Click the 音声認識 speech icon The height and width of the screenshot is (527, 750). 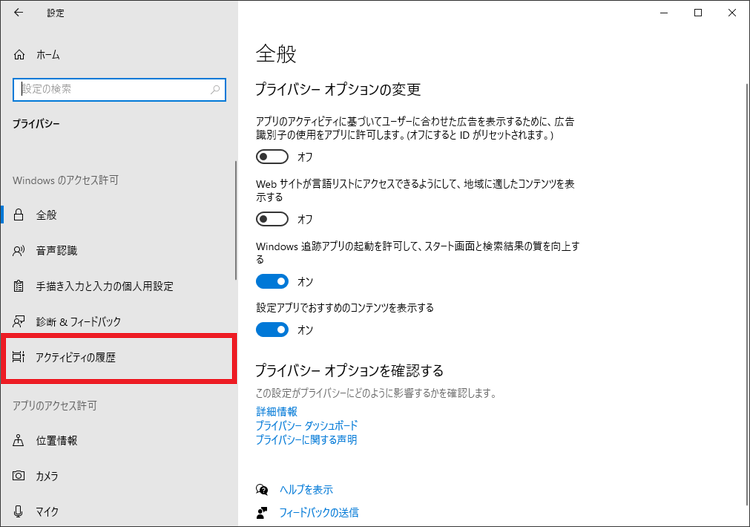(x=19, y=251)
